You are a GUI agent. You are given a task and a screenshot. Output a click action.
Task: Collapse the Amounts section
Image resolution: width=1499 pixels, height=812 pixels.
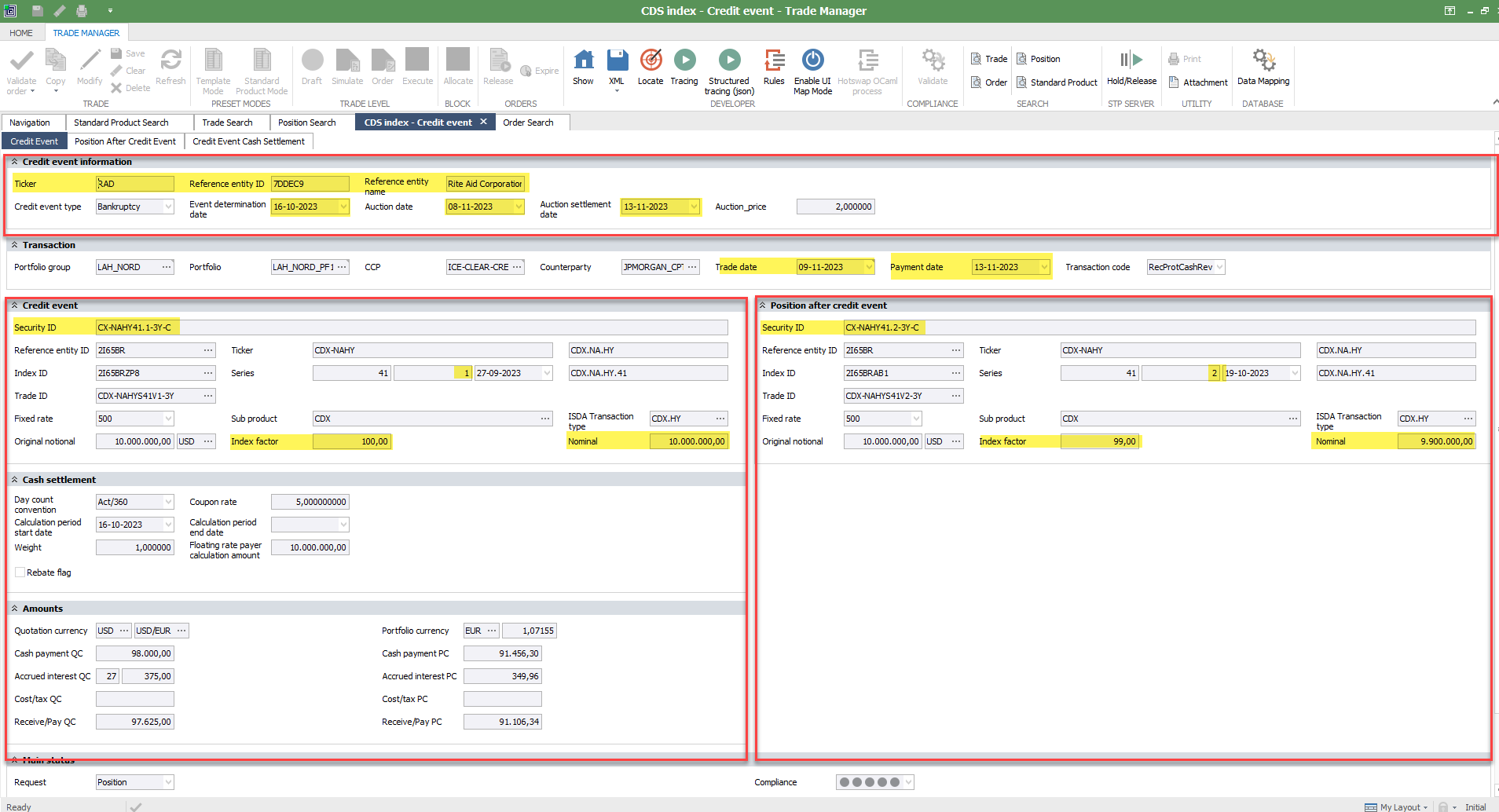14,609
